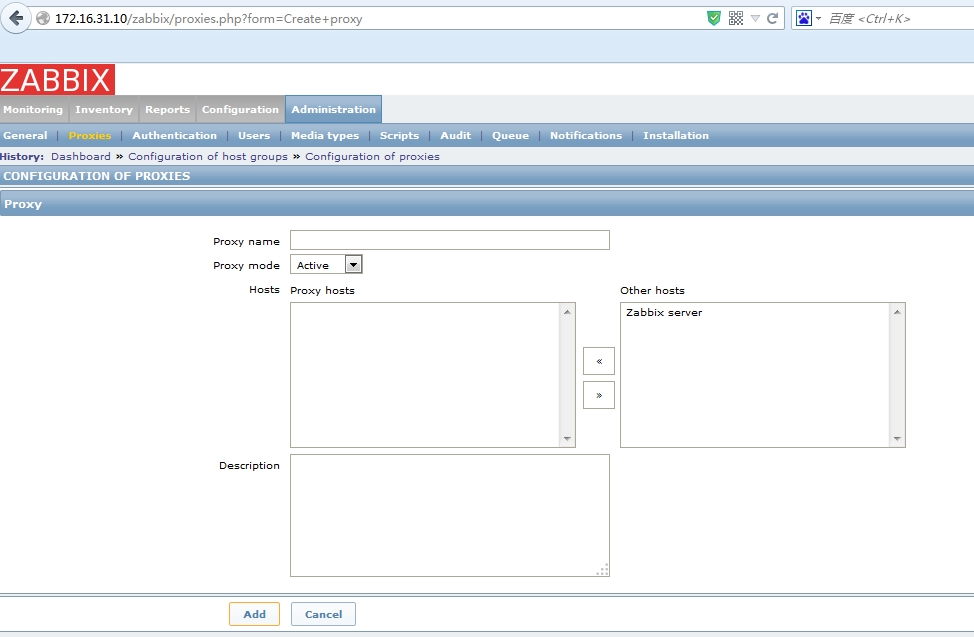Click the Baidu paw search engine icon
Viewport: 974px width, 637px height.
(x=804, y=18)
